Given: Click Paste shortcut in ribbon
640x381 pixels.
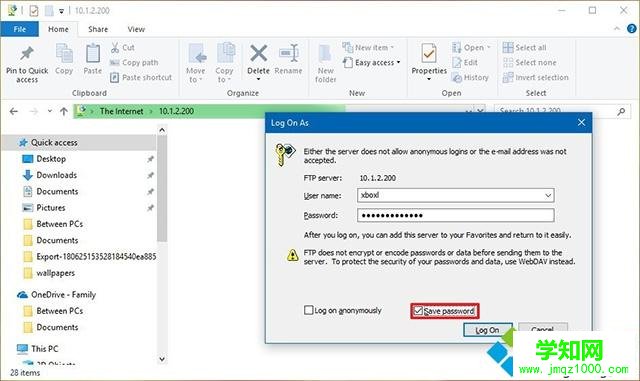Looking at the screenshot, I should tap(141, 78).
